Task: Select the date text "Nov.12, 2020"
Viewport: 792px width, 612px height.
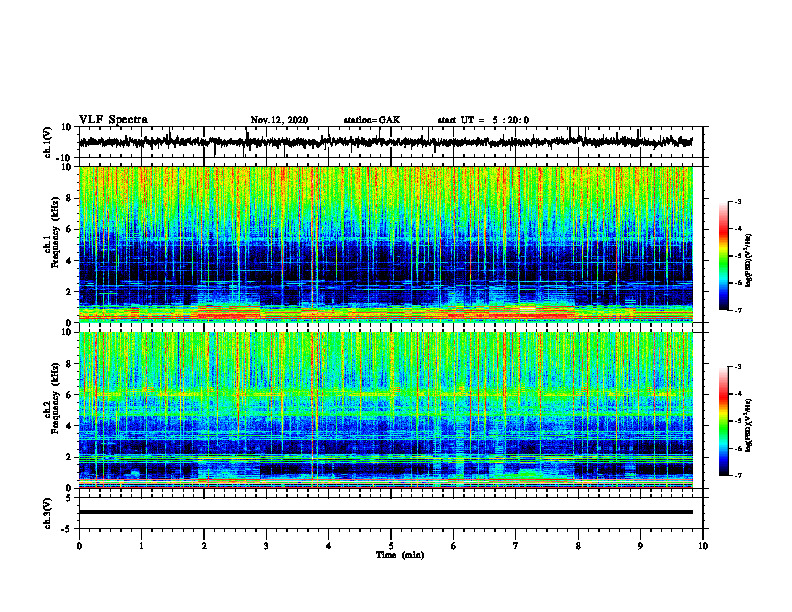Action: pos(279,120)
